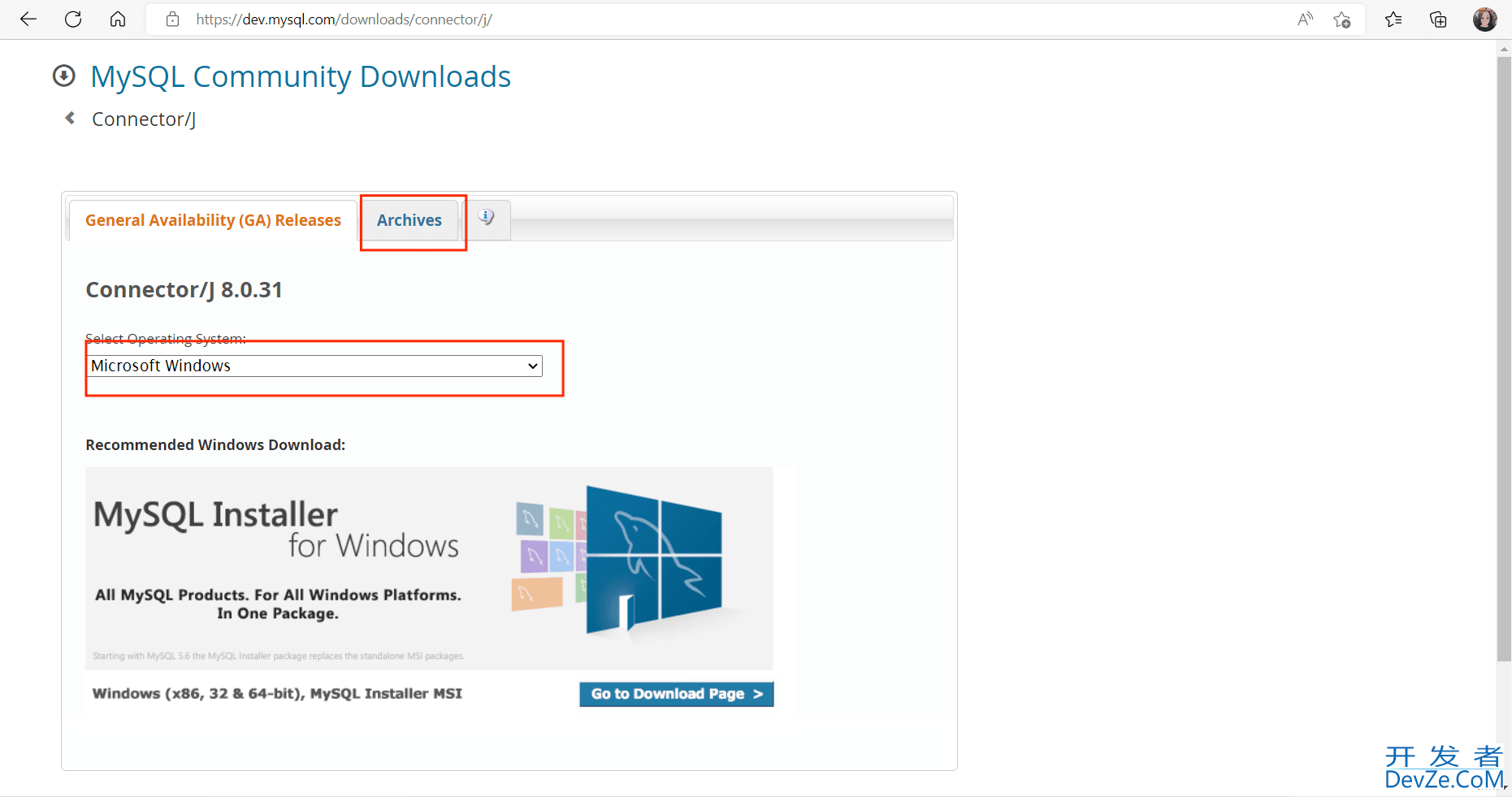Image resolution: width=1512 pixels, height=797 pixels.
Task: Reload the page with the refresh icon
Action: click(73, 19)
